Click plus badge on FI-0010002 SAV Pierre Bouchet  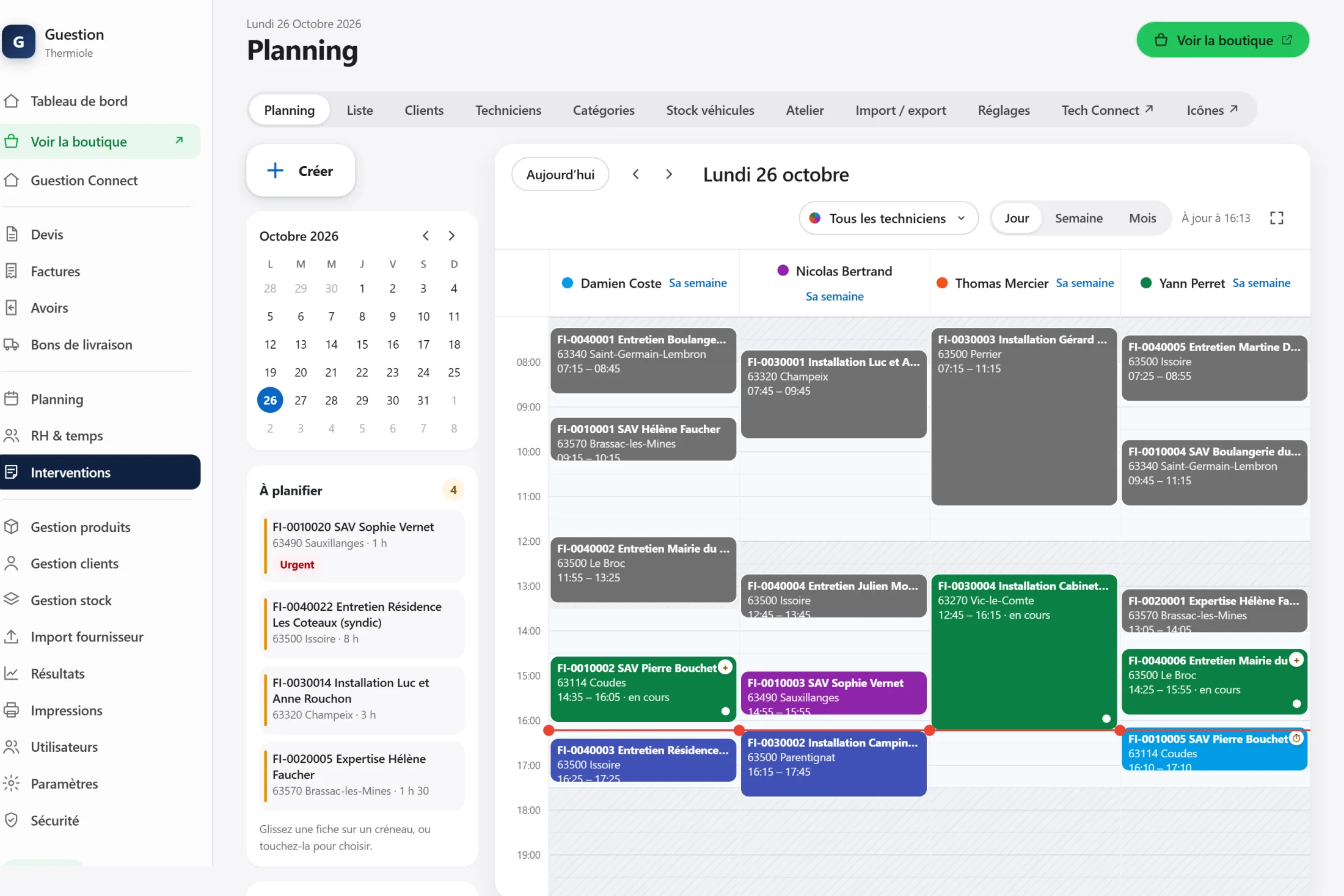click(725, 667)
